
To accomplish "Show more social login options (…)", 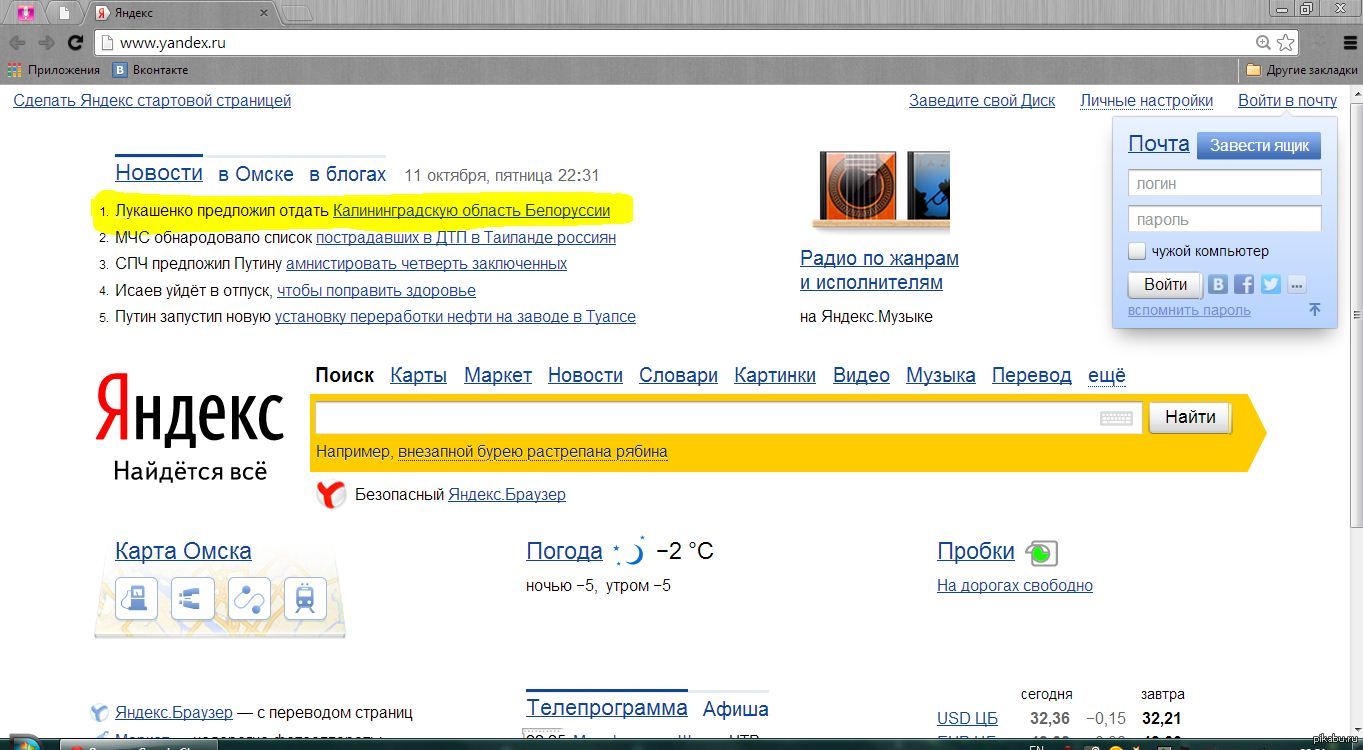I will 1297,284.
